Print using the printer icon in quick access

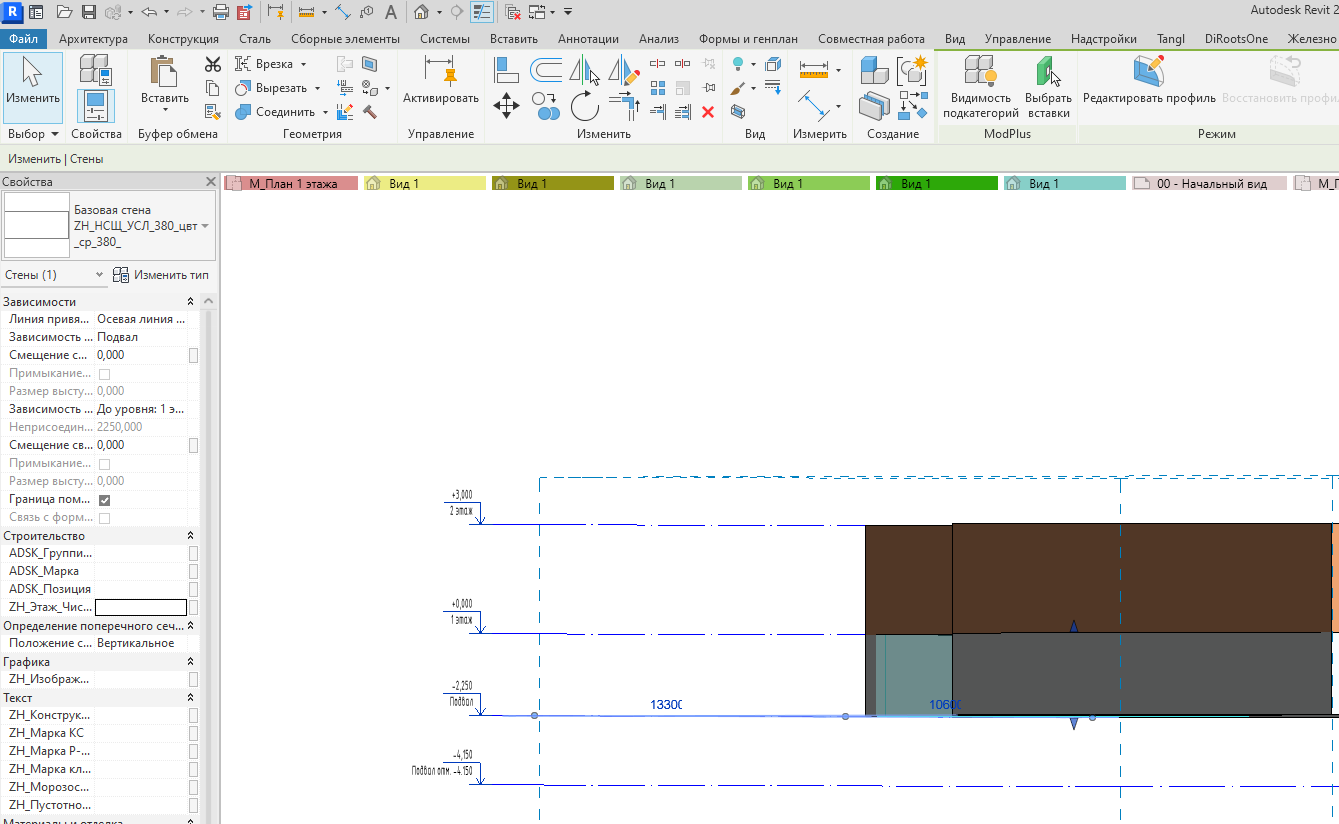[221, 12]
